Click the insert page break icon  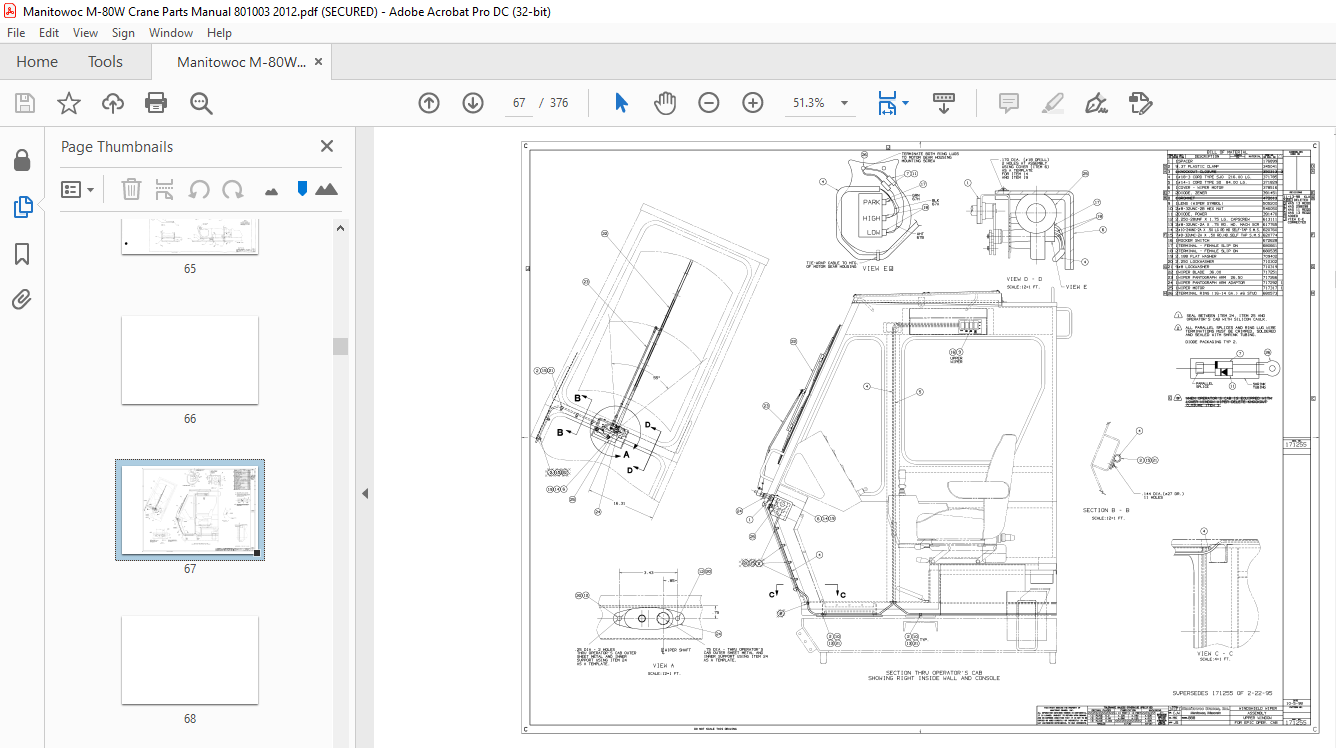point(165,189)
